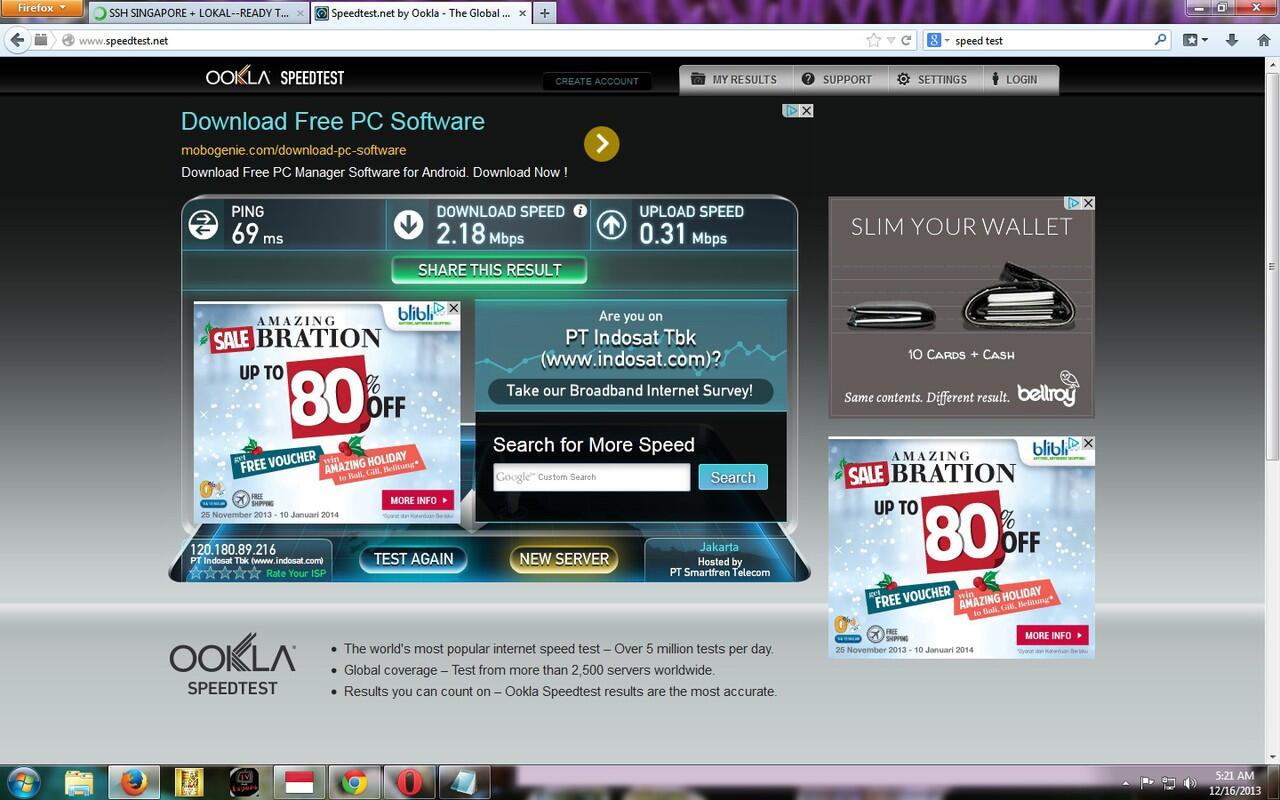The width and height of the screenshot is (1280, 800).
Task: Click the download speed arrow icon
Action: 408,225
